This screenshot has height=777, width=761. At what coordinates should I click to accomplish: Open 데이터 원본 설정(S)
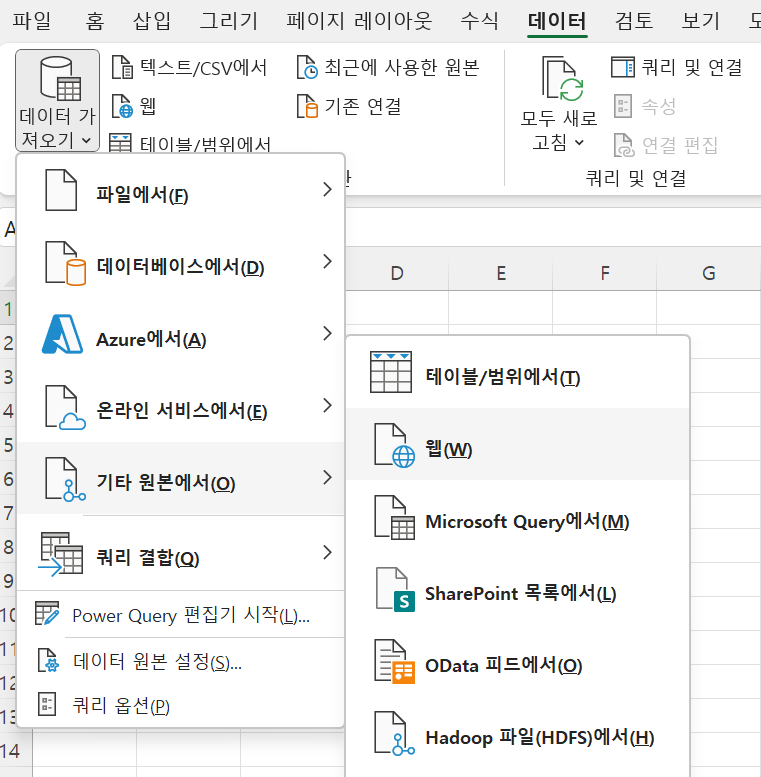coord(181,661)
